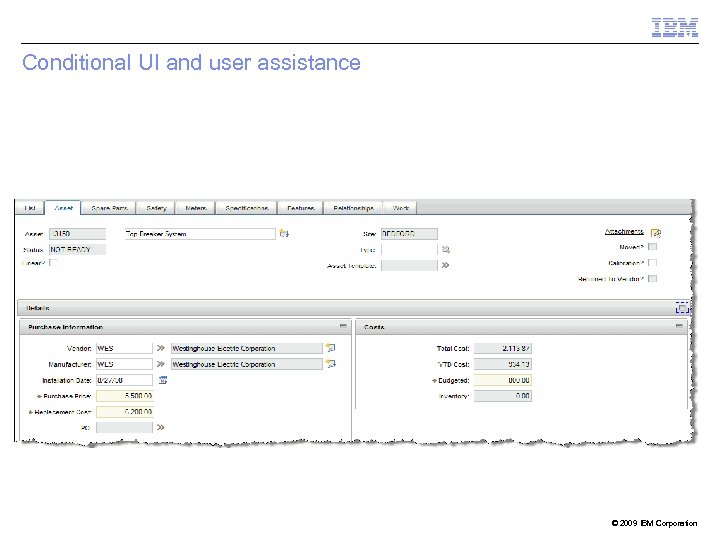Click the Manufacturer code field
This screenshot has height=540, width=720.
click(124, 364)
